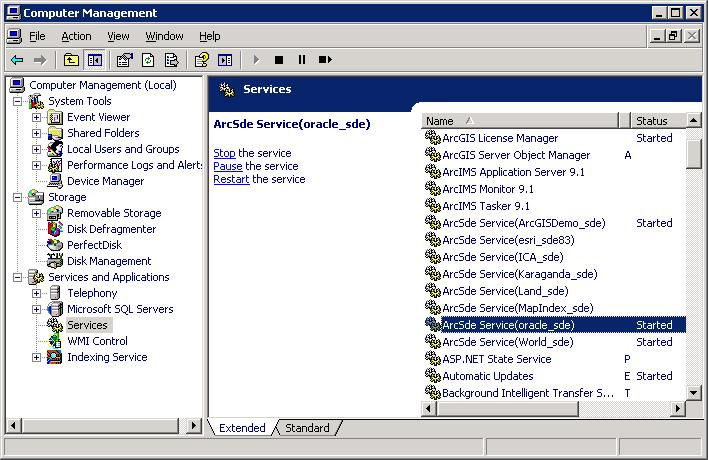Click the Device Manager icon

[x=55, y=181]
